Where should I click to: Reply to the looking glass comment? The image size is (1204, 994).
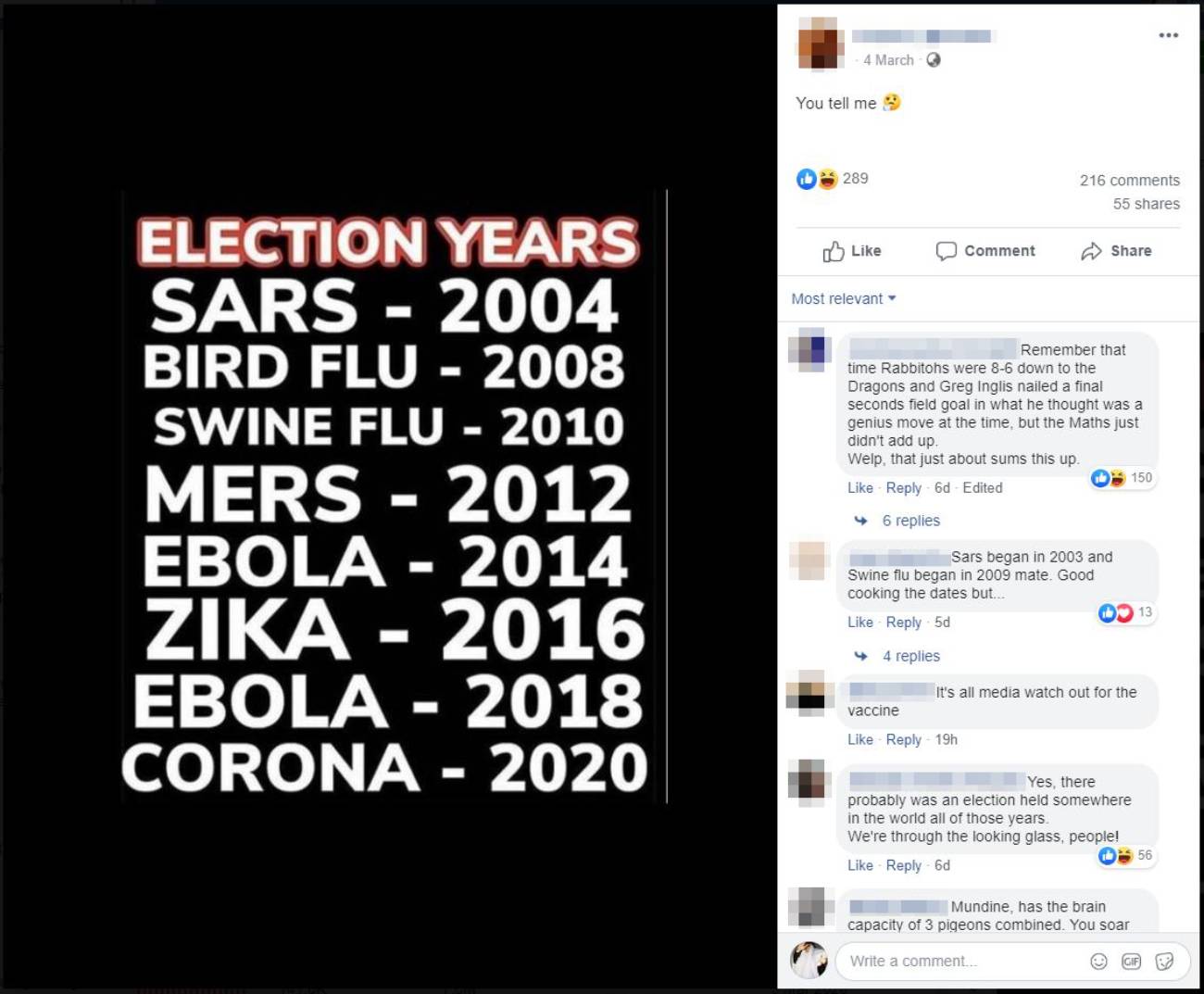(x=903, y=864)
